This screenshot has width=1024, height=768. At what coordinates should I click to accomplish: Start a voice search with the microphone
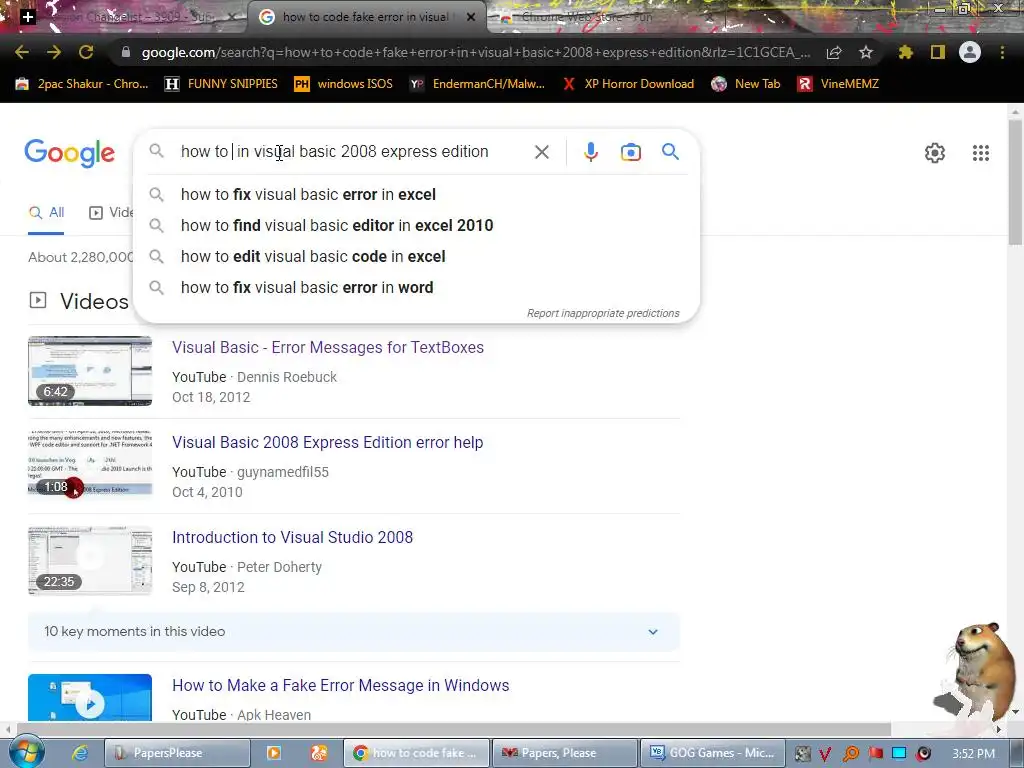590,152
